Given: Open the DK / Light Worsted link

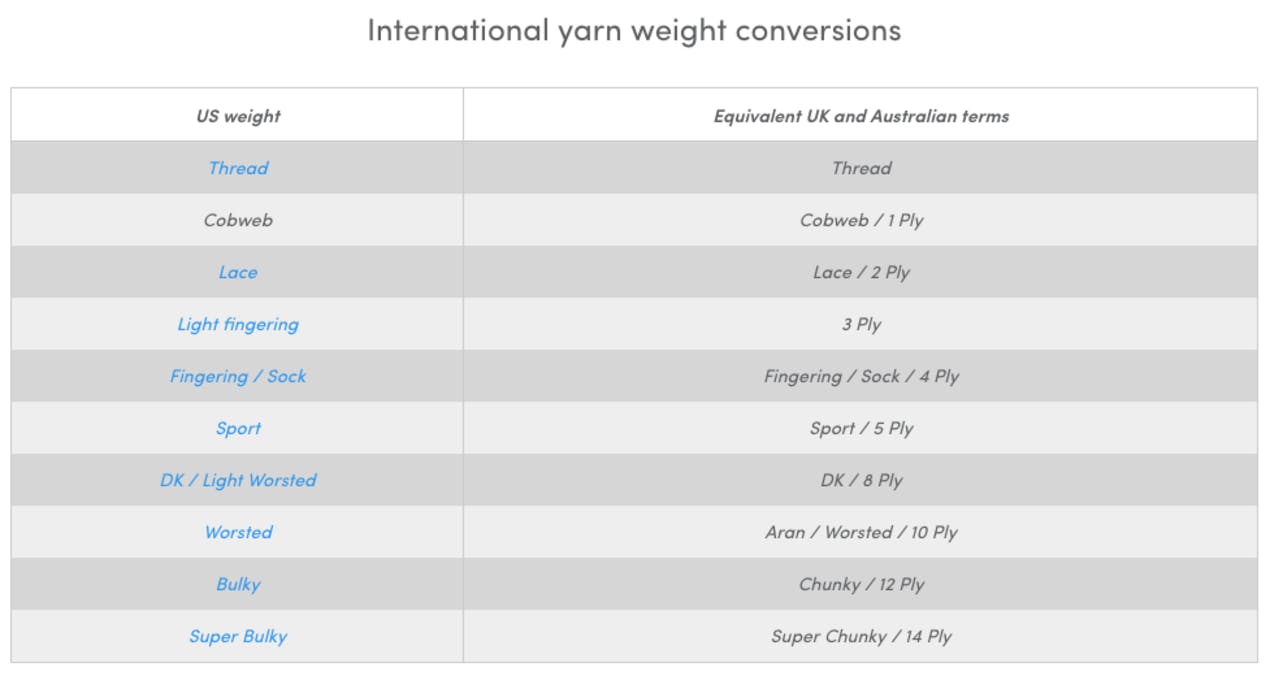Looking at the screenshot, I should 238,480.
